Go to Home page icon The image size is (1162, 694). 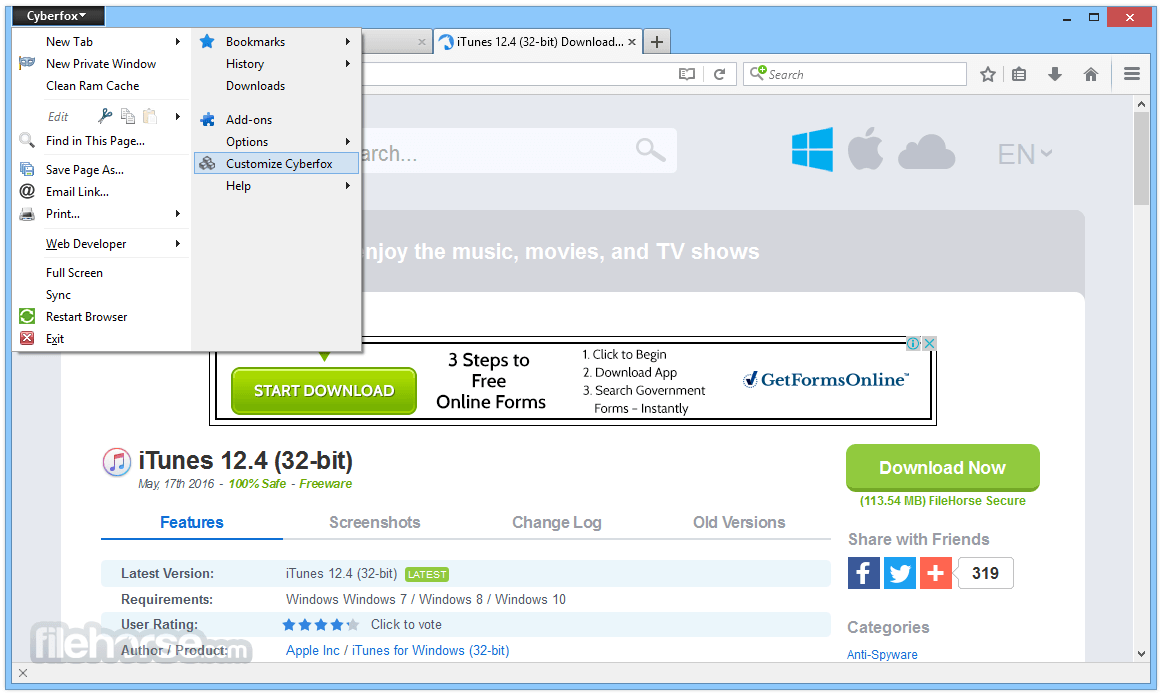click(1091, 74)
